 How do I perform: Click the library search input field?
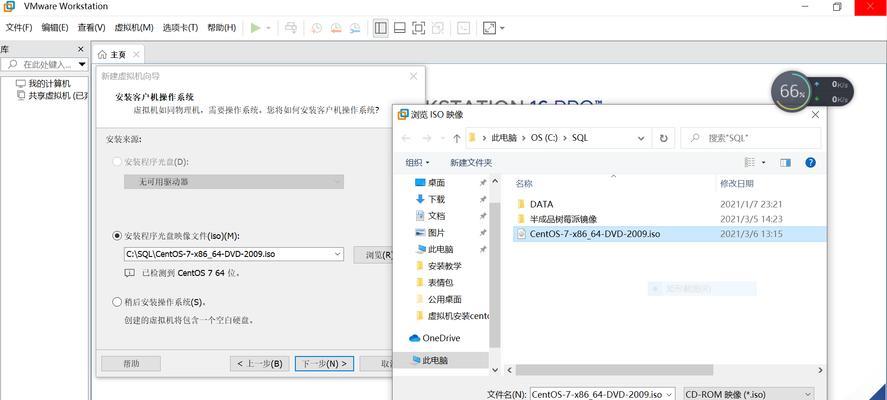[41, 64]
